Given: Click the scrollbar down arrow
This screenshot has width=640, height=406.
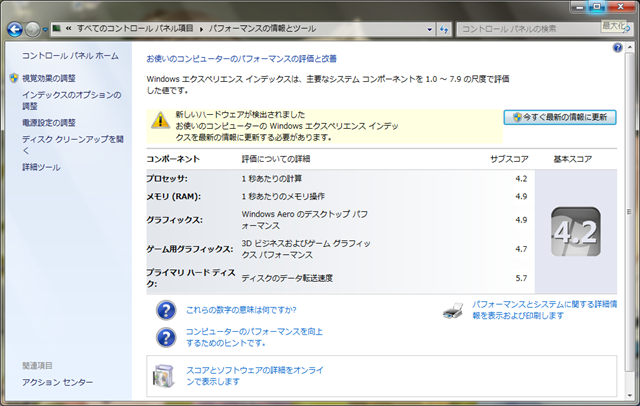Looking at the screenshot, I should coord(629,395).
